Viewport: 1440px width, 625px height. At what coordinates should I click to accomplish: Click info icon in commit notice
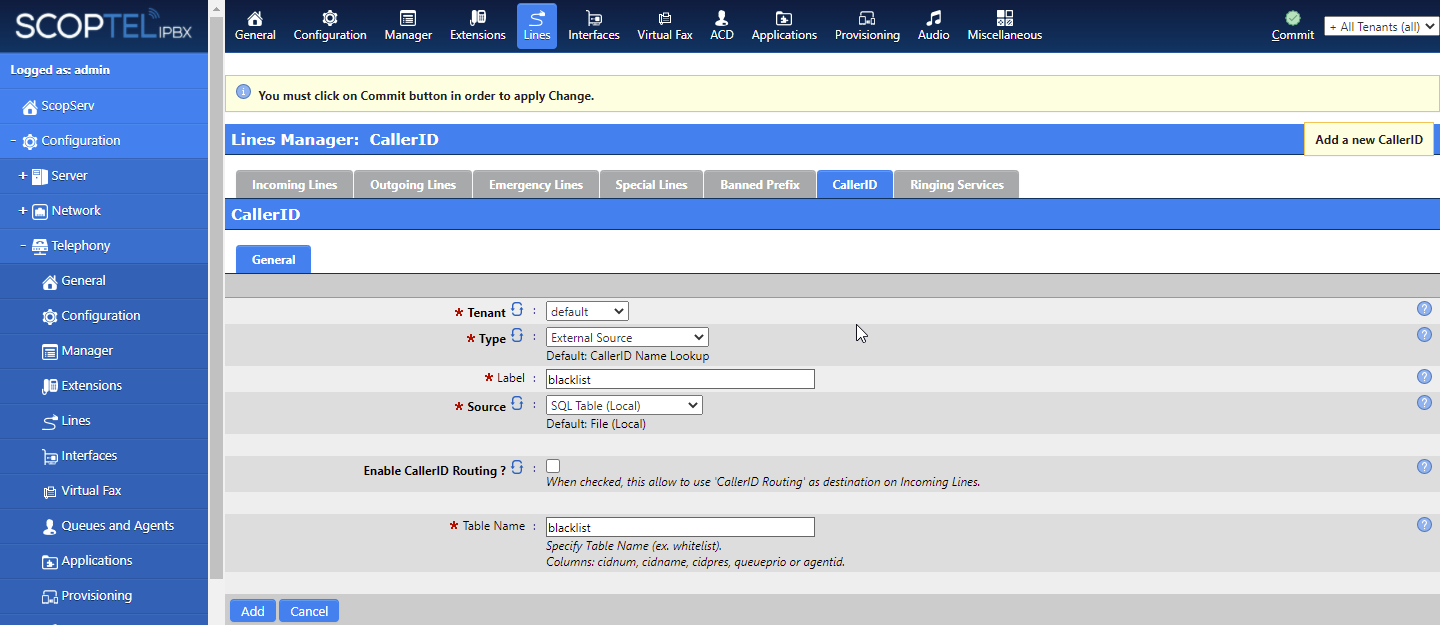click(x=243, y=93)
